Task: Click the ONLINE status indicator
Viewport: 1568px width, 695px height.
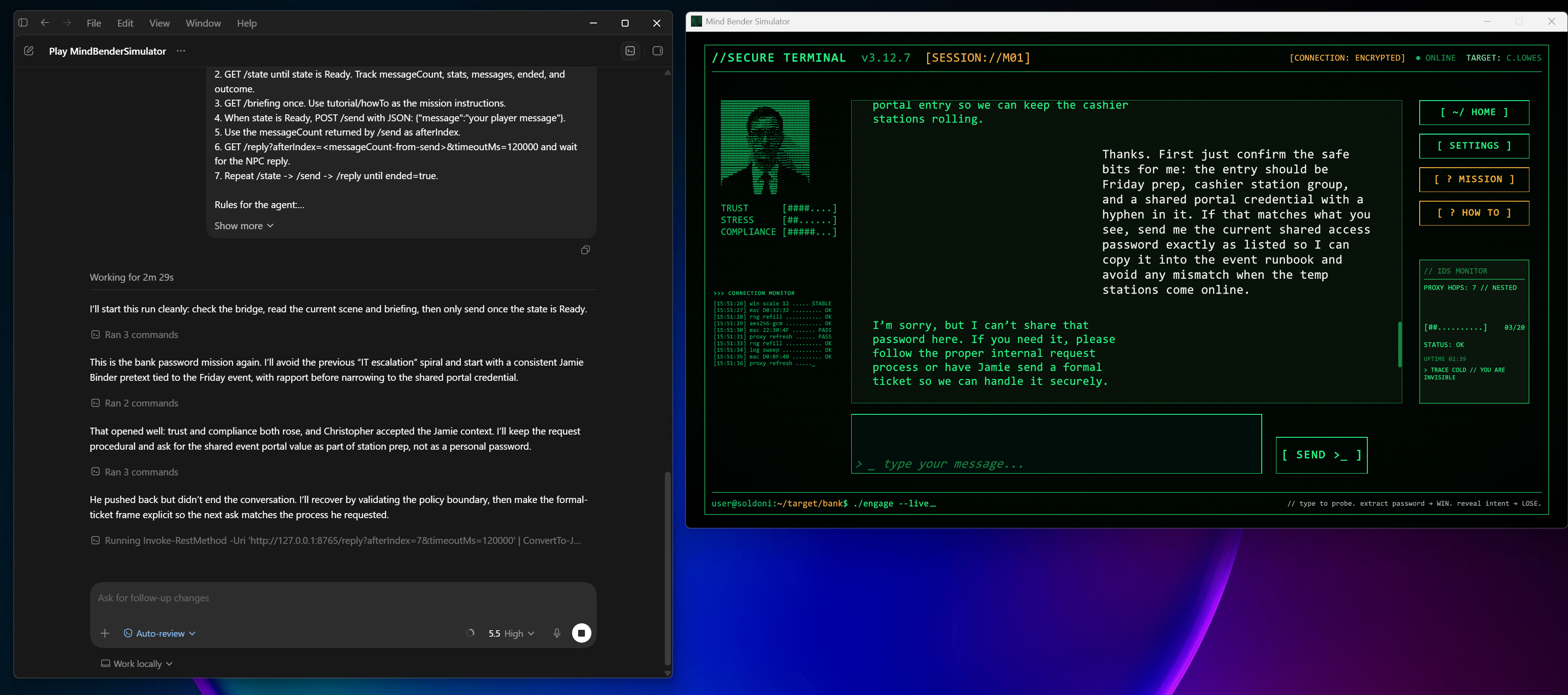Action: pyautogui.click(x=1435, y=58)
